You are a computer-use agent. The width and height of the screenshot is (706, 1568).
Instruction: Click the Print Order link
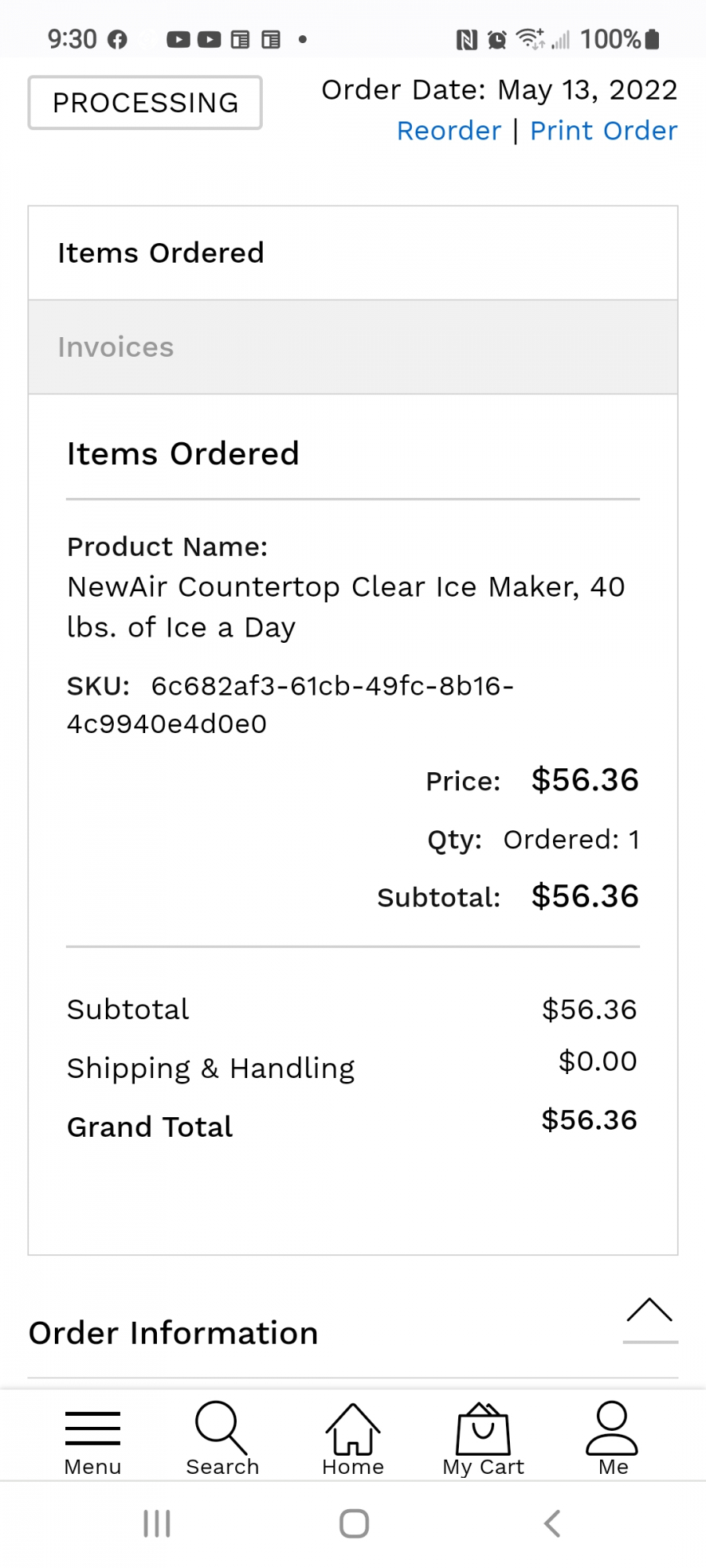[604, 131]
